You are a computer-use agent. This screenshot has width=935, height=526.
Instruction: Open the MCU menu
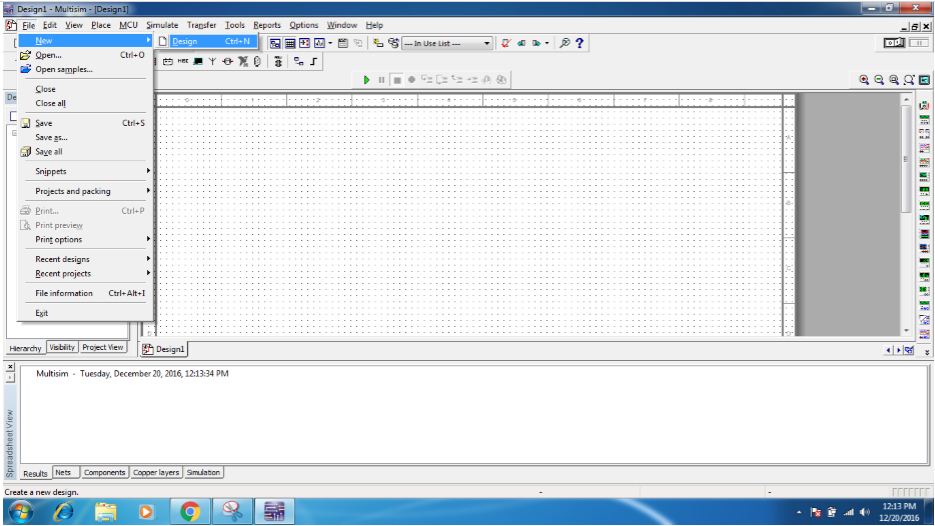click(128, 25)
